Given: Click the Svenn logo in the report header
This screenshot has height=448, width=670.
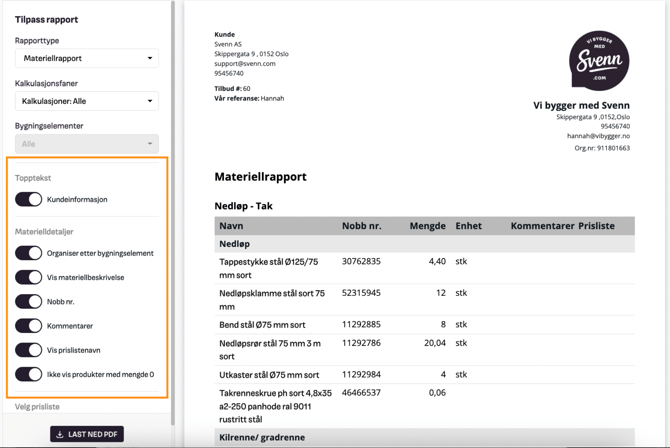Looking at the screenshot, I should pyautogui.click(x=598, y=60).
